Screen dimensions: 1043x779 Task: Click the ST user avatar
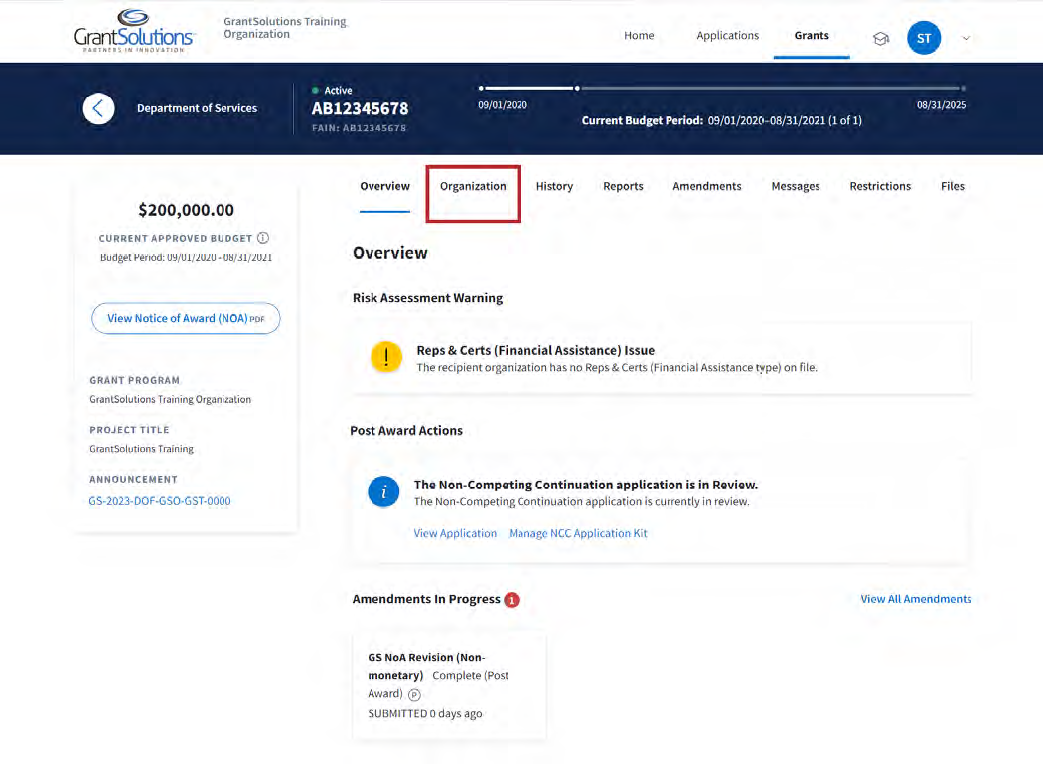[x=923, y=38]
